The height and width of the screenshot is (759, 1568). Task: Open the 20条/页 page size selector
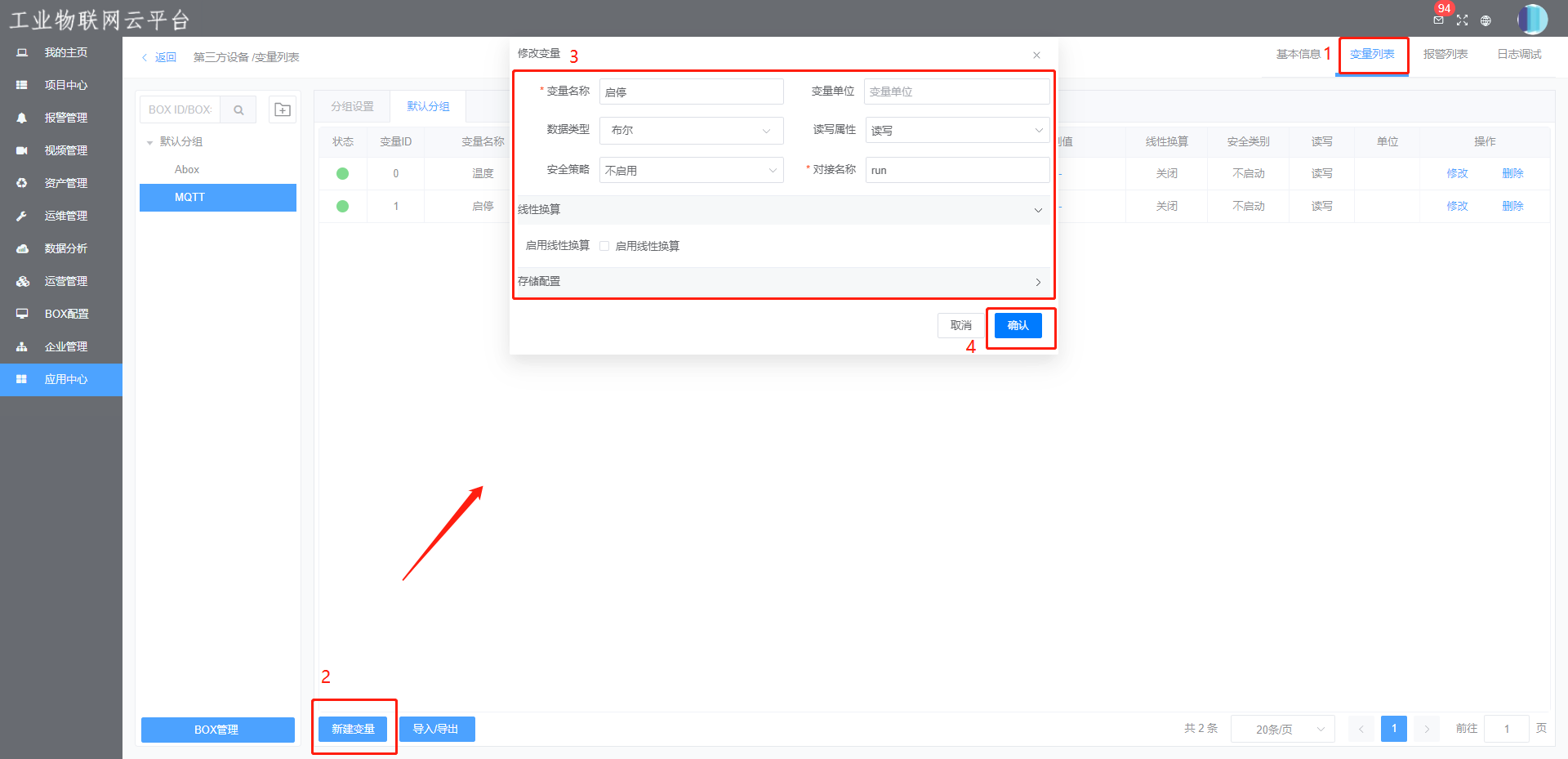point(1282,729)
